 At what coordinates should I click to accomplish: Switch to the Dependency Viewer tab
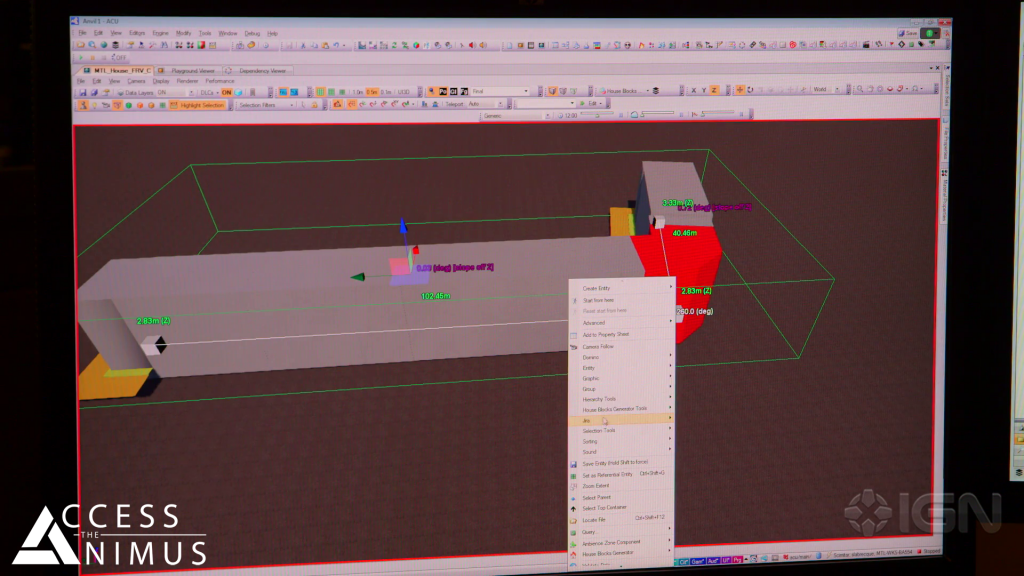pyautogui.click(x=262, y=71)
